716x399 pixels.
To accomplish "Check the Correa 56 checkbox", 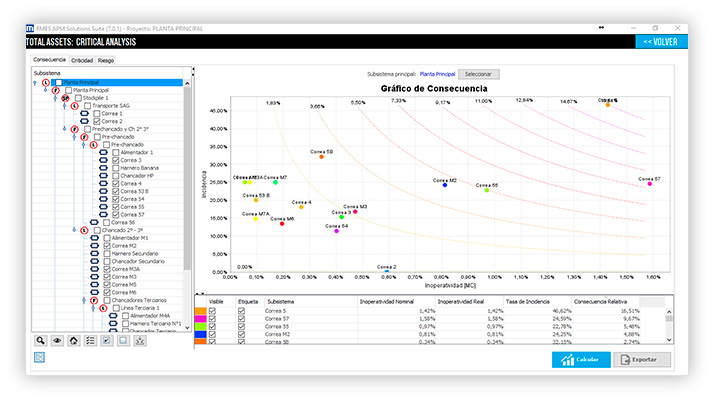I will click(106, 222).
